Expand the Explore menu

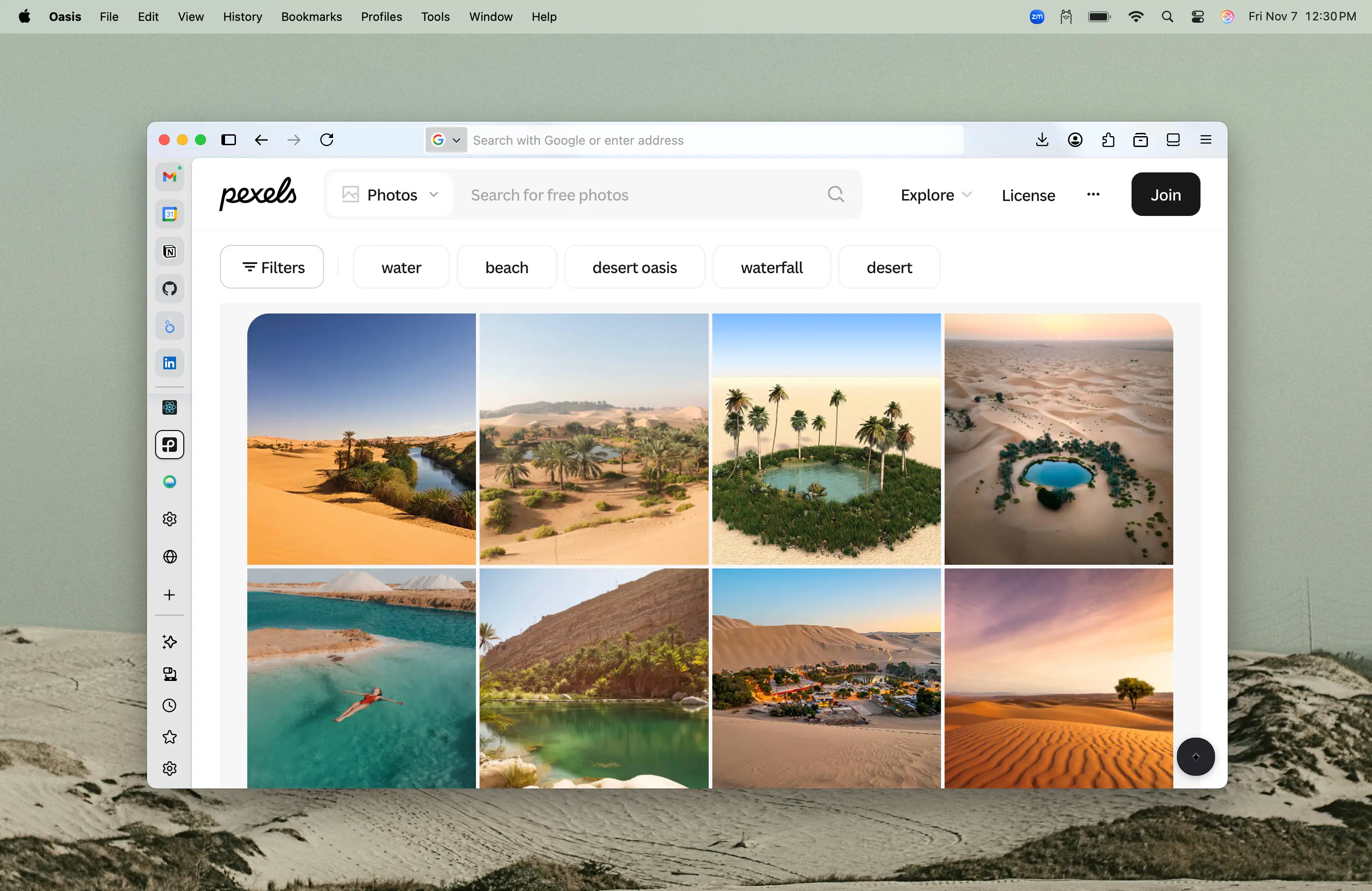[x=936, y=195]
